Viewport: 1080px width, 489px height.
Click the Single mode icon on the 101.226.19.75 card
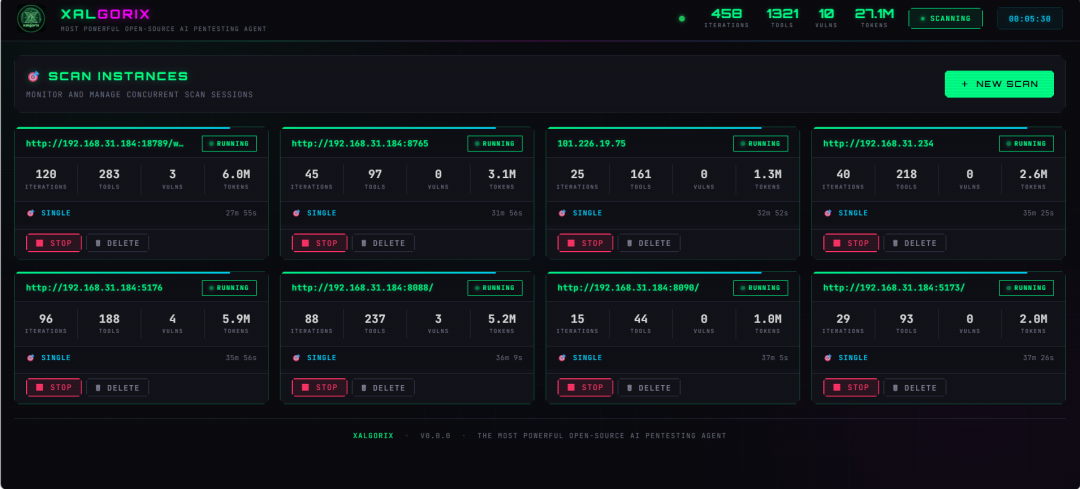point(562,214)
